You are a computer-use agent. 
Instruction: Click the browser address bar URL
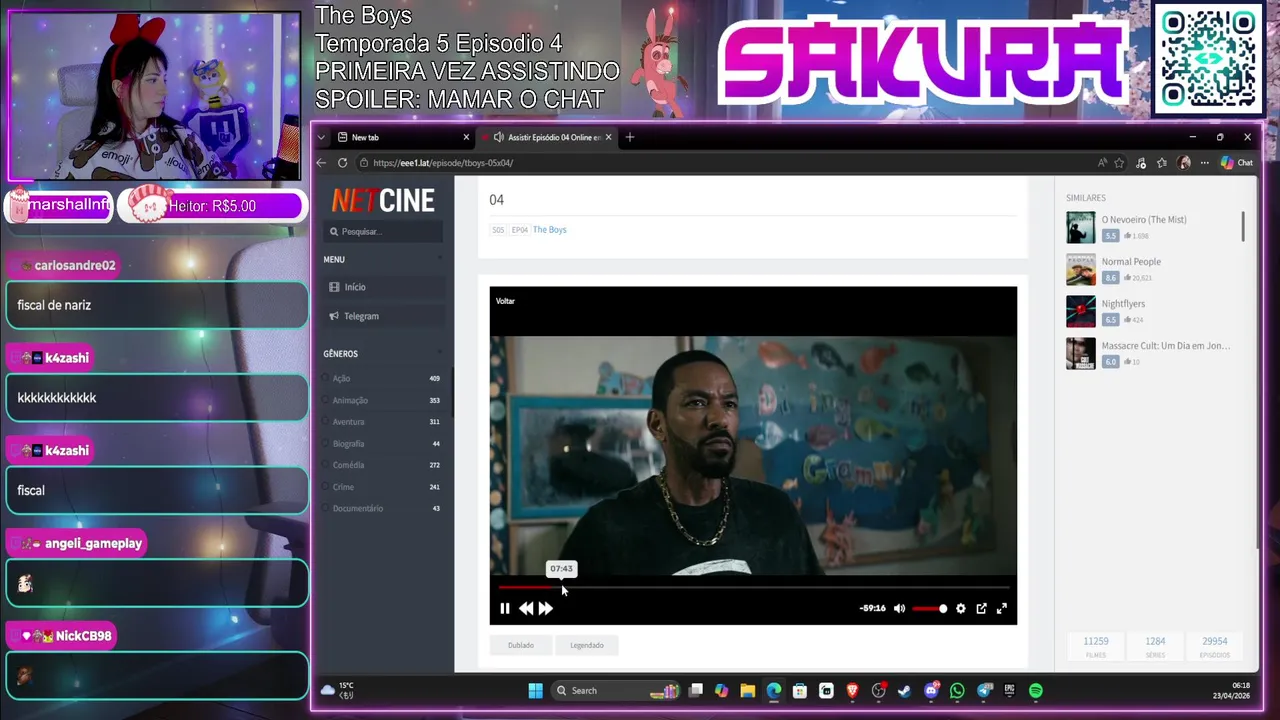(443, 163)
